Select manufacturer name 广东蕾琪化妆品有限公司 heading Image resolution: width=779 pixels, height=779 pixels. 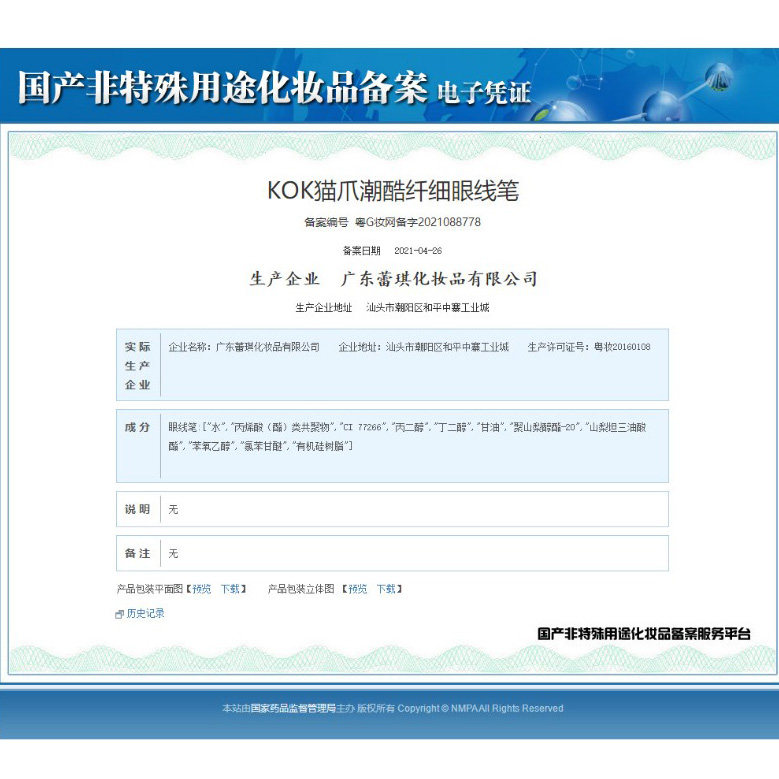(x=439, y=279)
